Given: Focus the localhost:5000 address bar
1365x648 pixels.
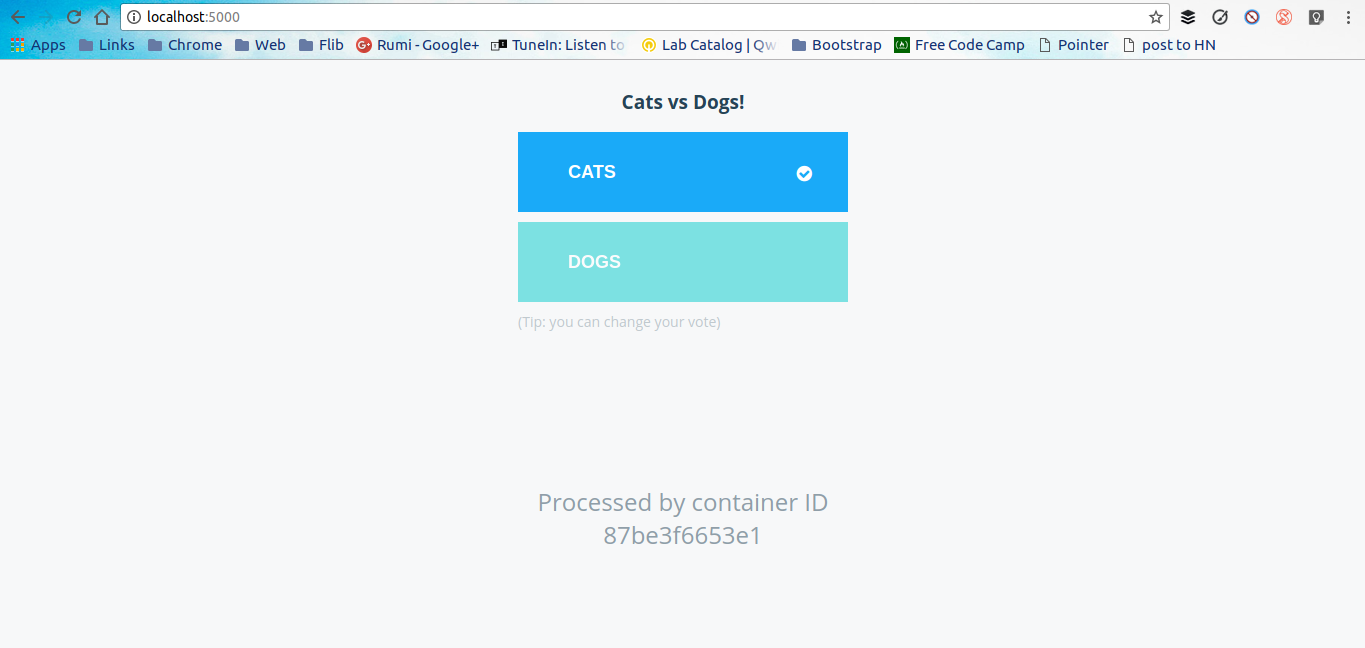Looking at the screenshot, I should pyautogui.click(x=640, y=17).
